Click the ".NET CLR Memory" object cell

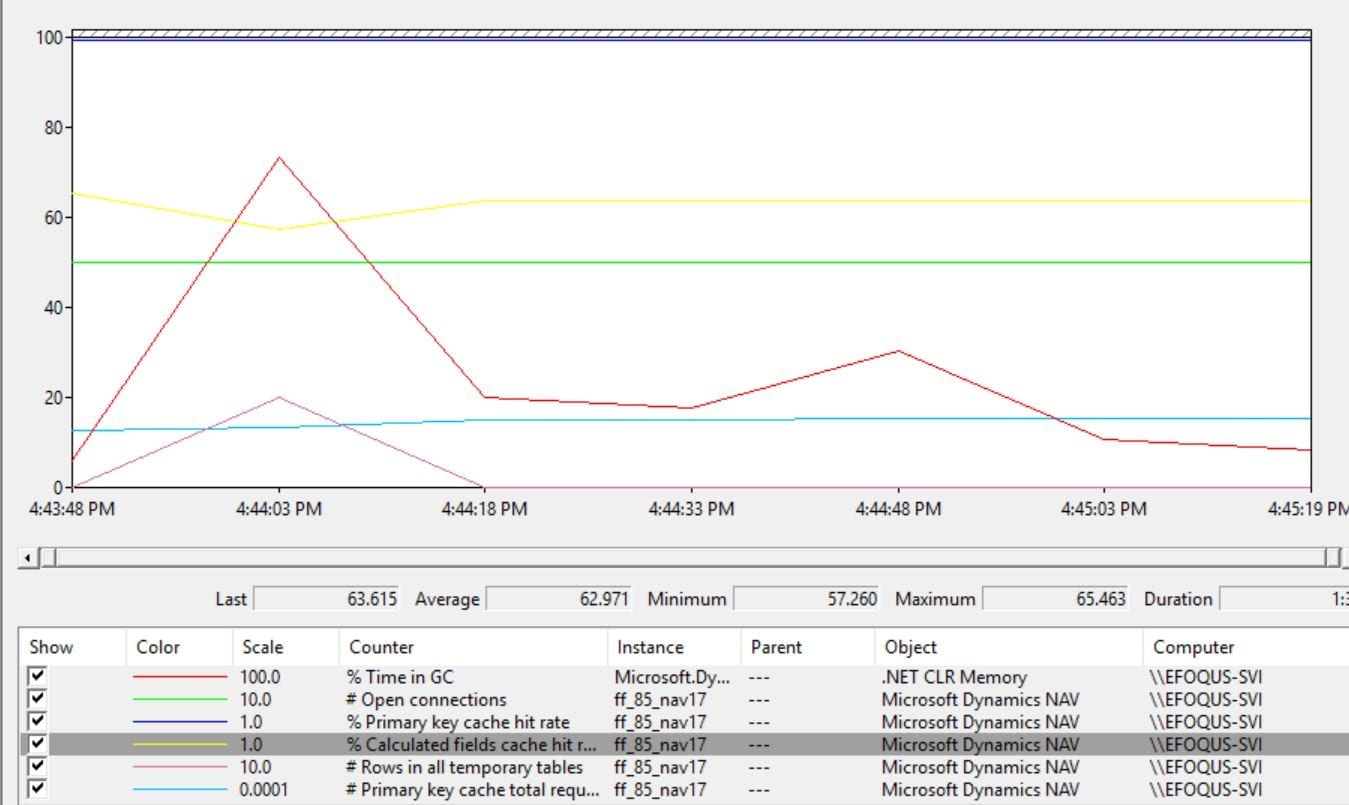click(x=954, y=677)
